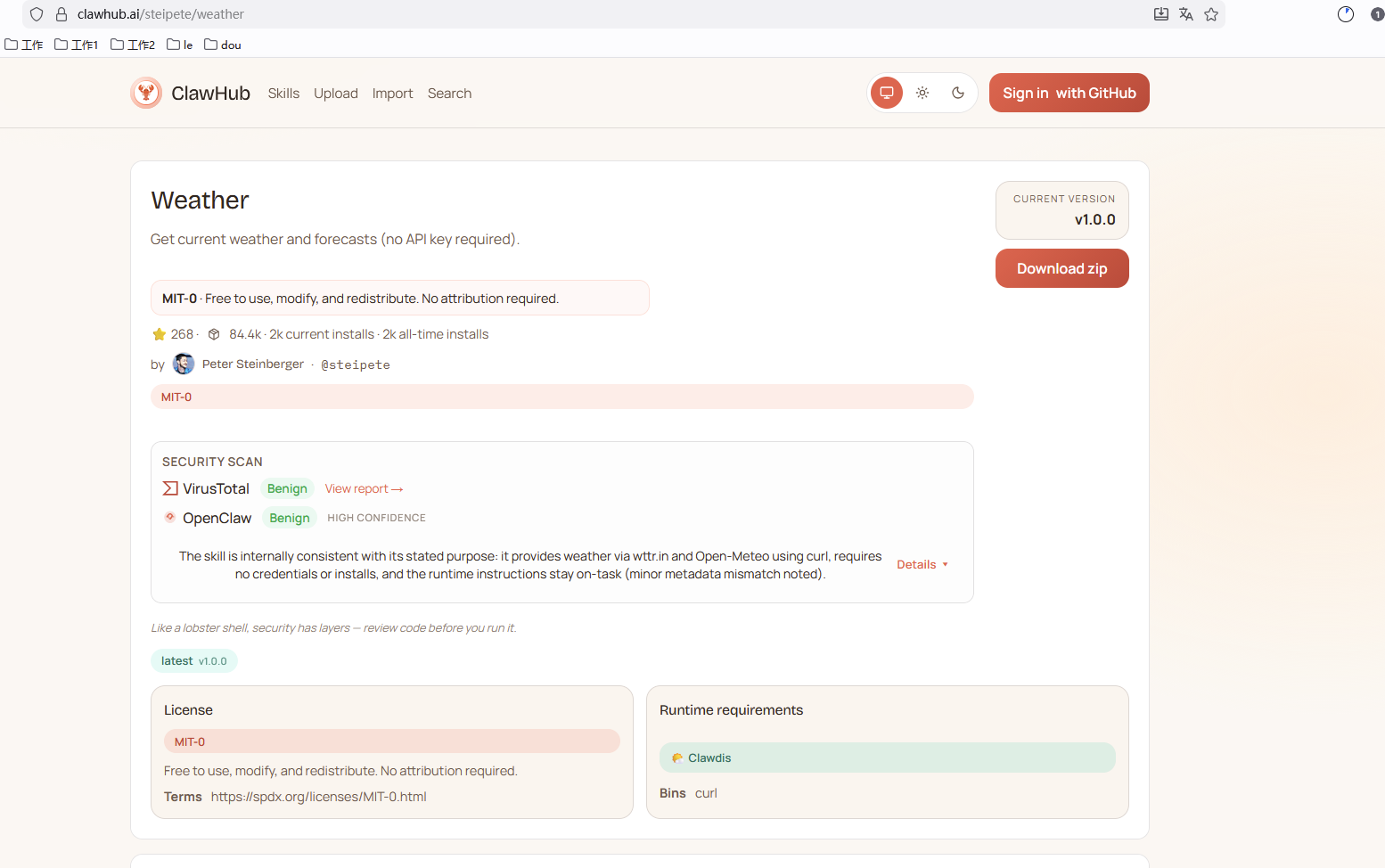Expand the security scan Details dropdown
This screenshot has height=868, width=1385.
(x=922, y=565)
